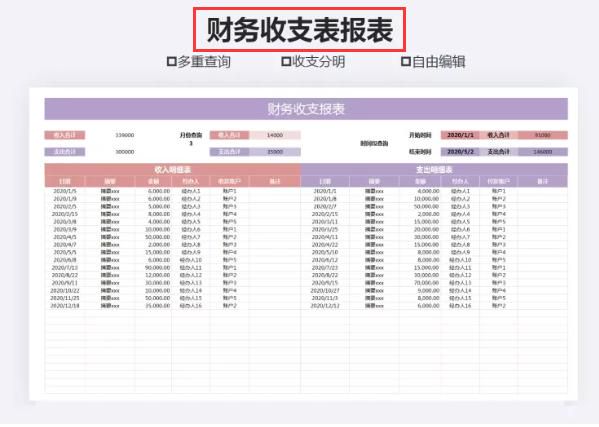Click the pink 收入明细表 section header

[173, 170]
